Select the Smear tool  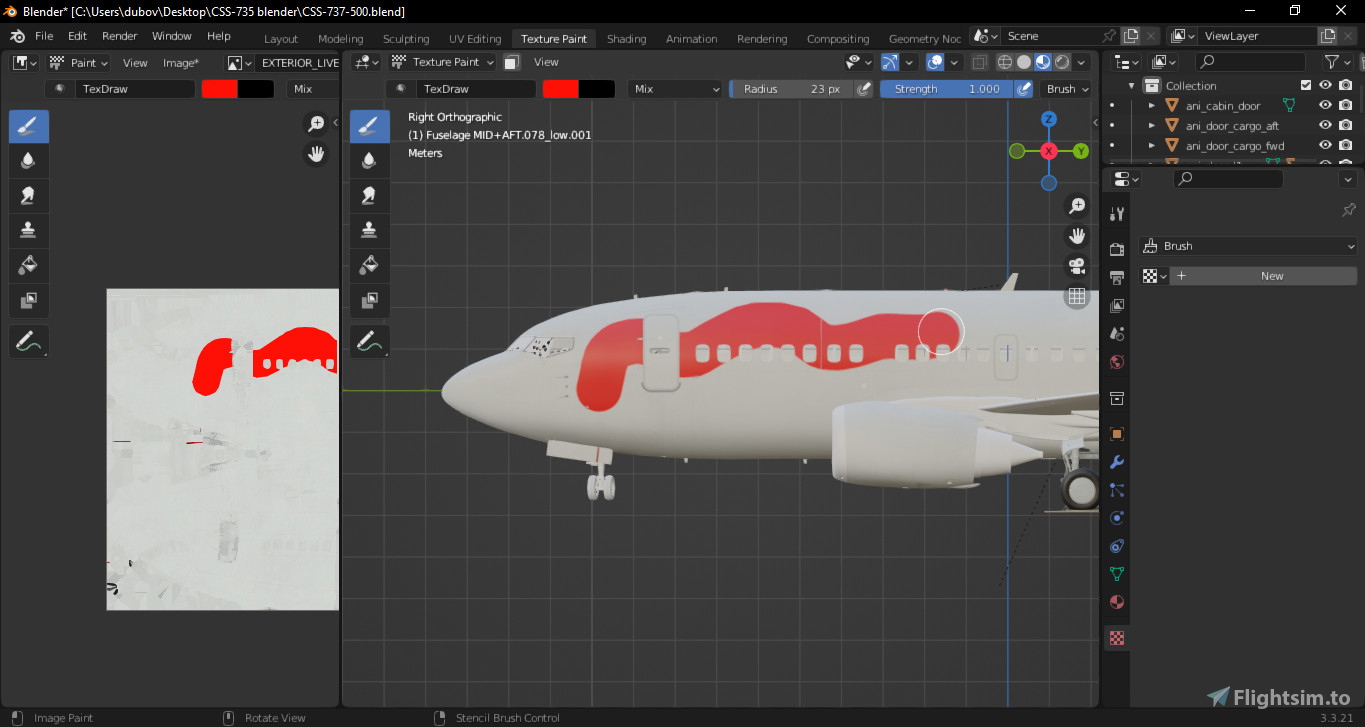click(x=369, y=195)
